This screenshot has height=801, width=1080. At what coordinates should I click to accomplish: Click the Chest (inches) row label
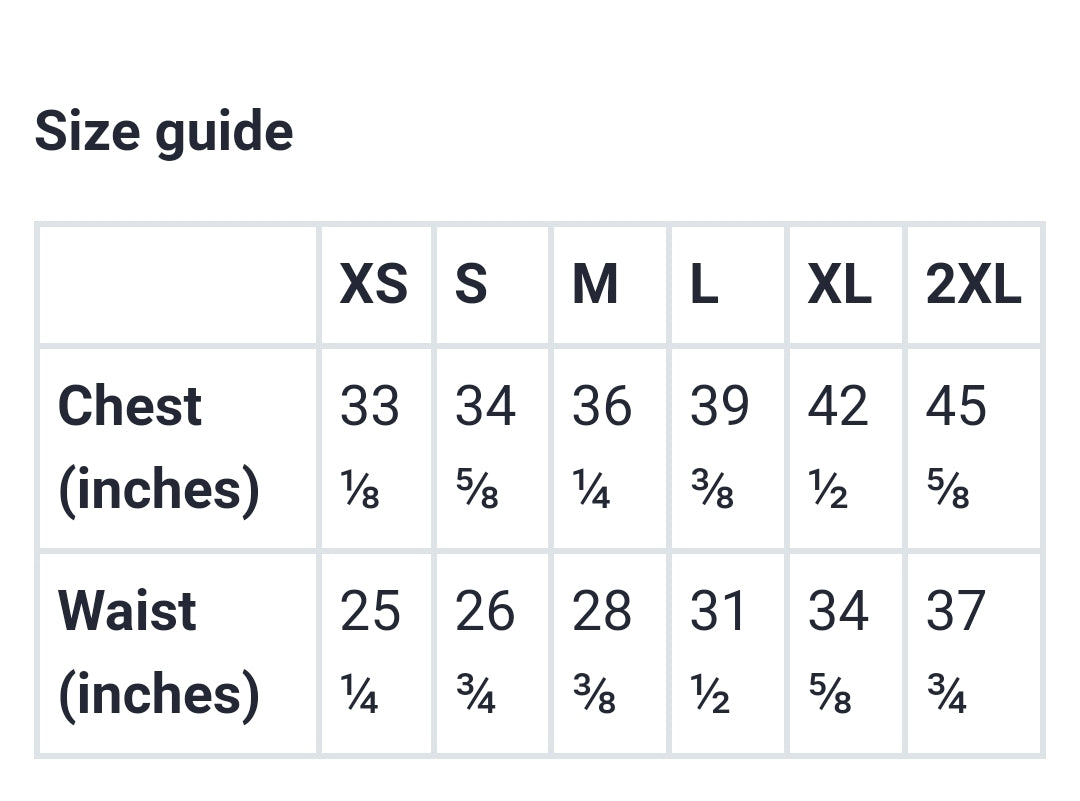click(158, 447)
